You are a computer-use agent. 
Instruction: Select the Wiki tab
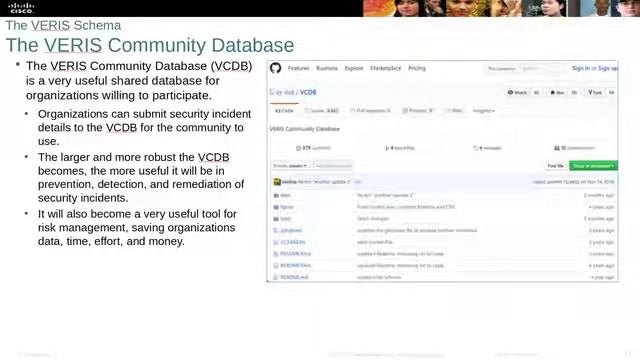[x=453, y=111]
